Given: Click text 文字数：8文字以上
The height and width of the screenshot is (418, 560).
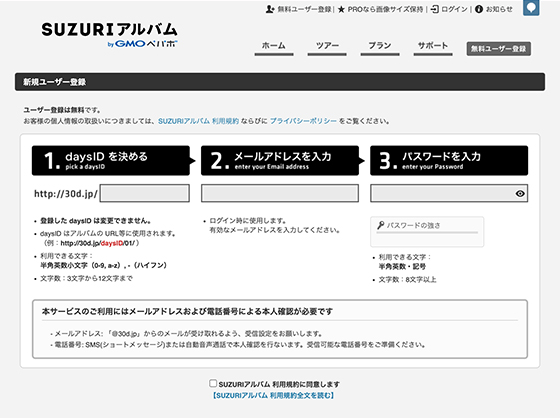Looking at the screenshot, I should click(x=408, y=279).
